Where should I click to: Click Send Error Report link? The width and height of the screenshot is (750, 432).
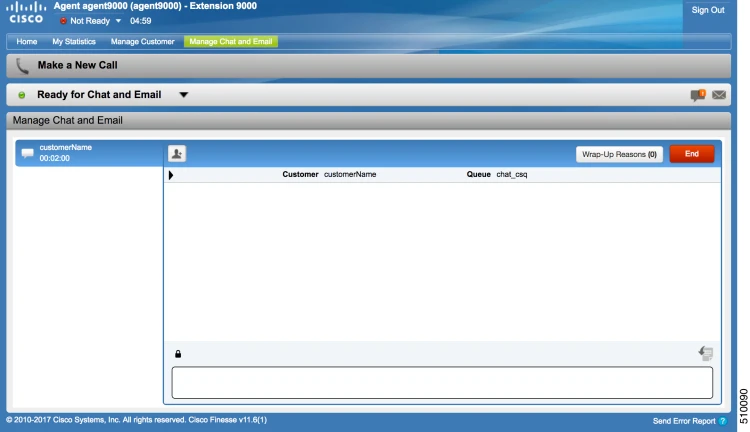pos(684,421)
